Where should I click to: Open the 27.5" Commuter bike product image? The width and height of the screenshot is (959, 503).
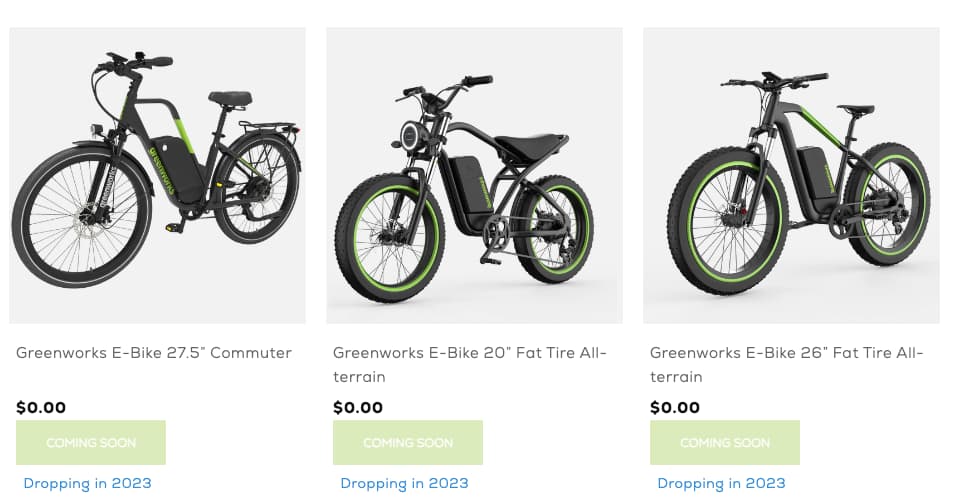coord(157,175)
